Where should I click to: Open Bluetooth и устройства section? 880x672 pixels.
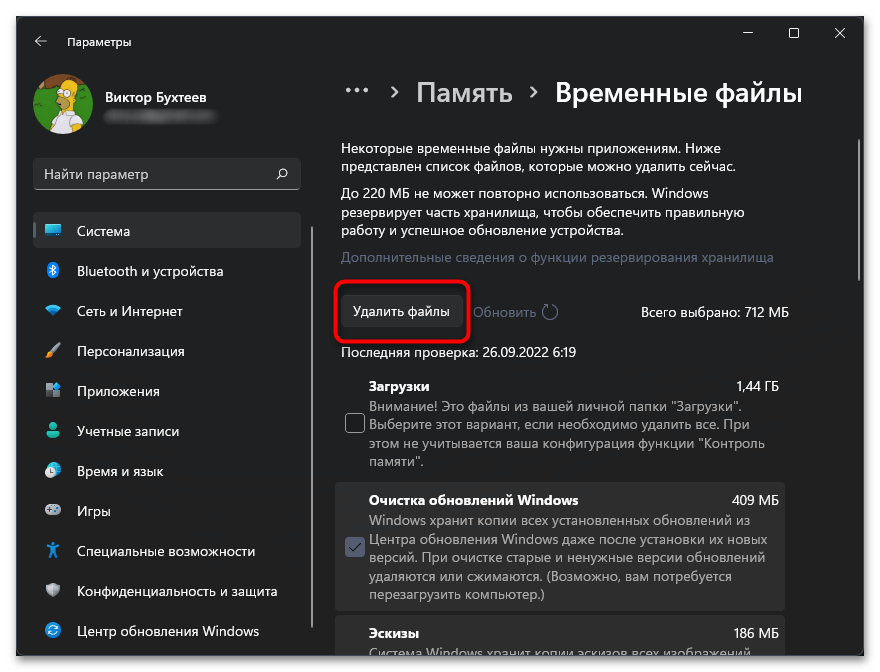click(x=167, y=271)
